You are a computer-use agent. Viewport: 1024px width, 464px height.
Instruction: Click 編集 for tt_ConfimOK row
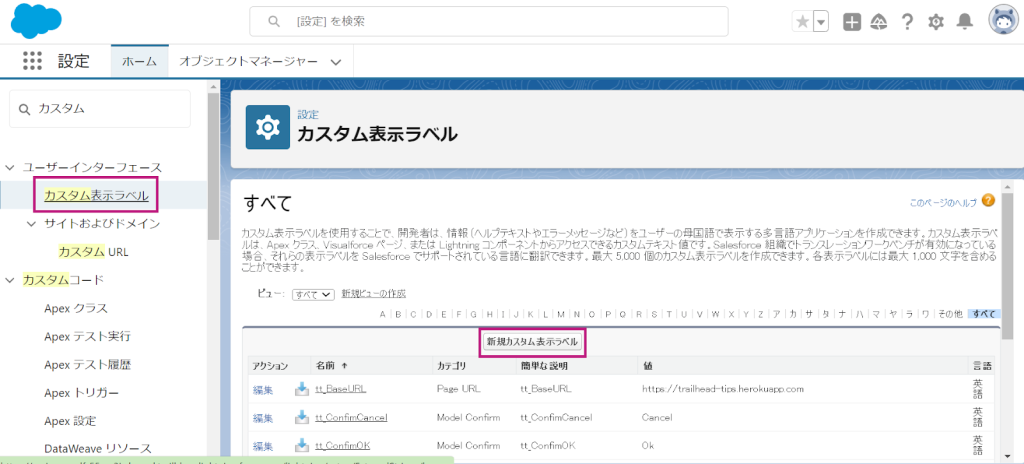click(x=263, y=446)
